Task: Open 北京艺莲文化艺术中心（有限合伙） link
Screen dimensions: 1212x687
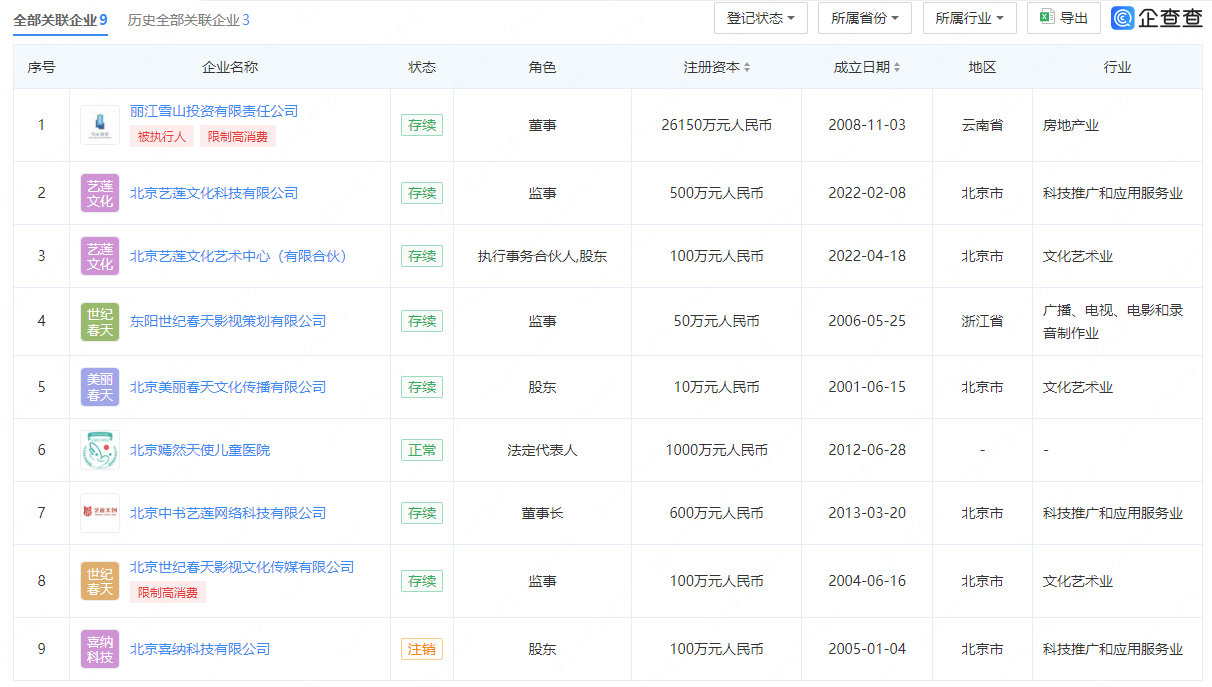Action: (x=238, y=256)
